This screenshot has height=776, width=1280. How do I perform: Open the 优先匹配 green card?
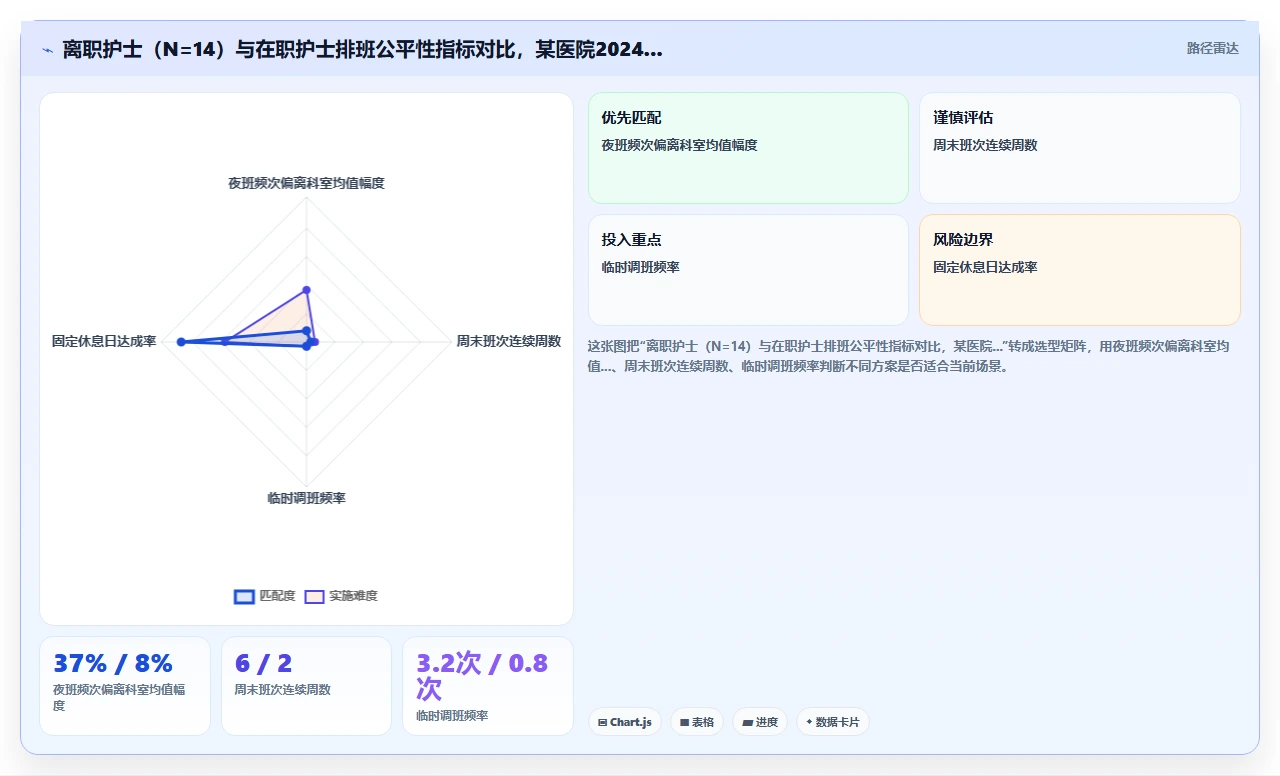click(748, 148)
